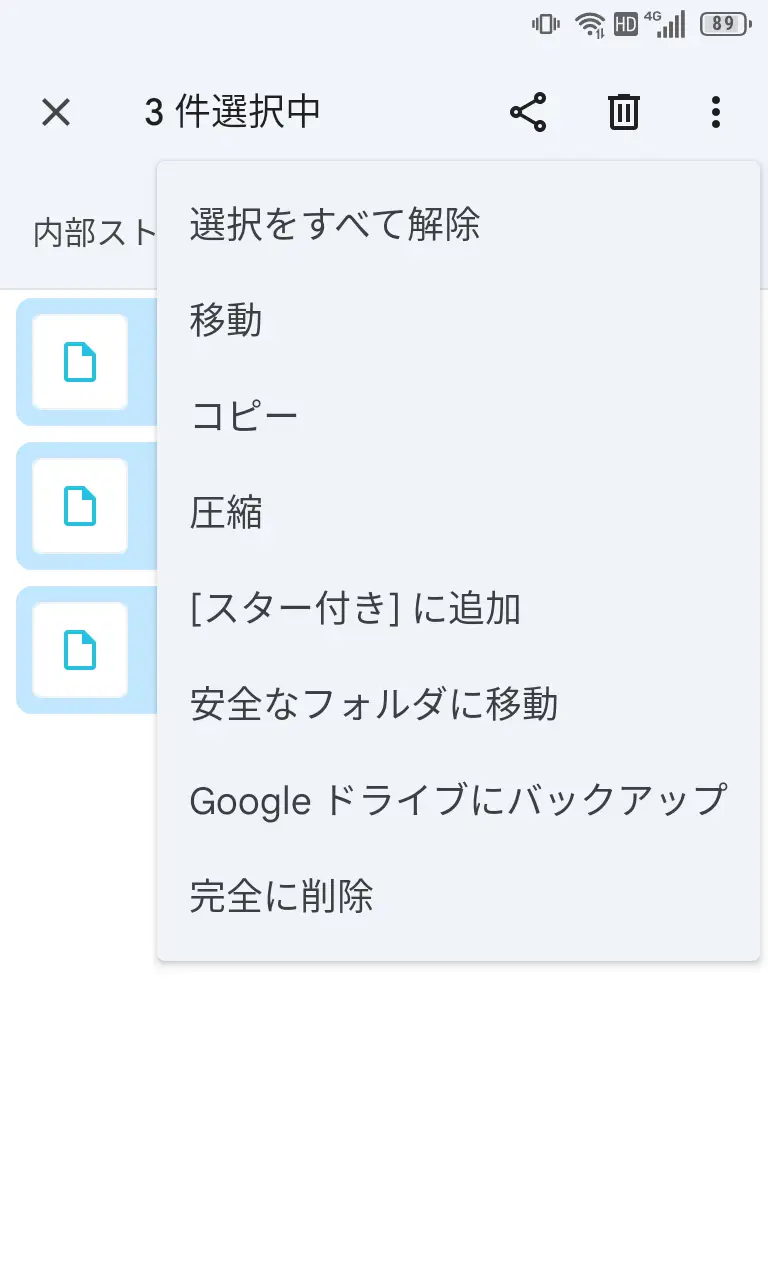Select コピー menu option
The height and width of the screenshot is (1280, 768).
click(x=245, y=417)
